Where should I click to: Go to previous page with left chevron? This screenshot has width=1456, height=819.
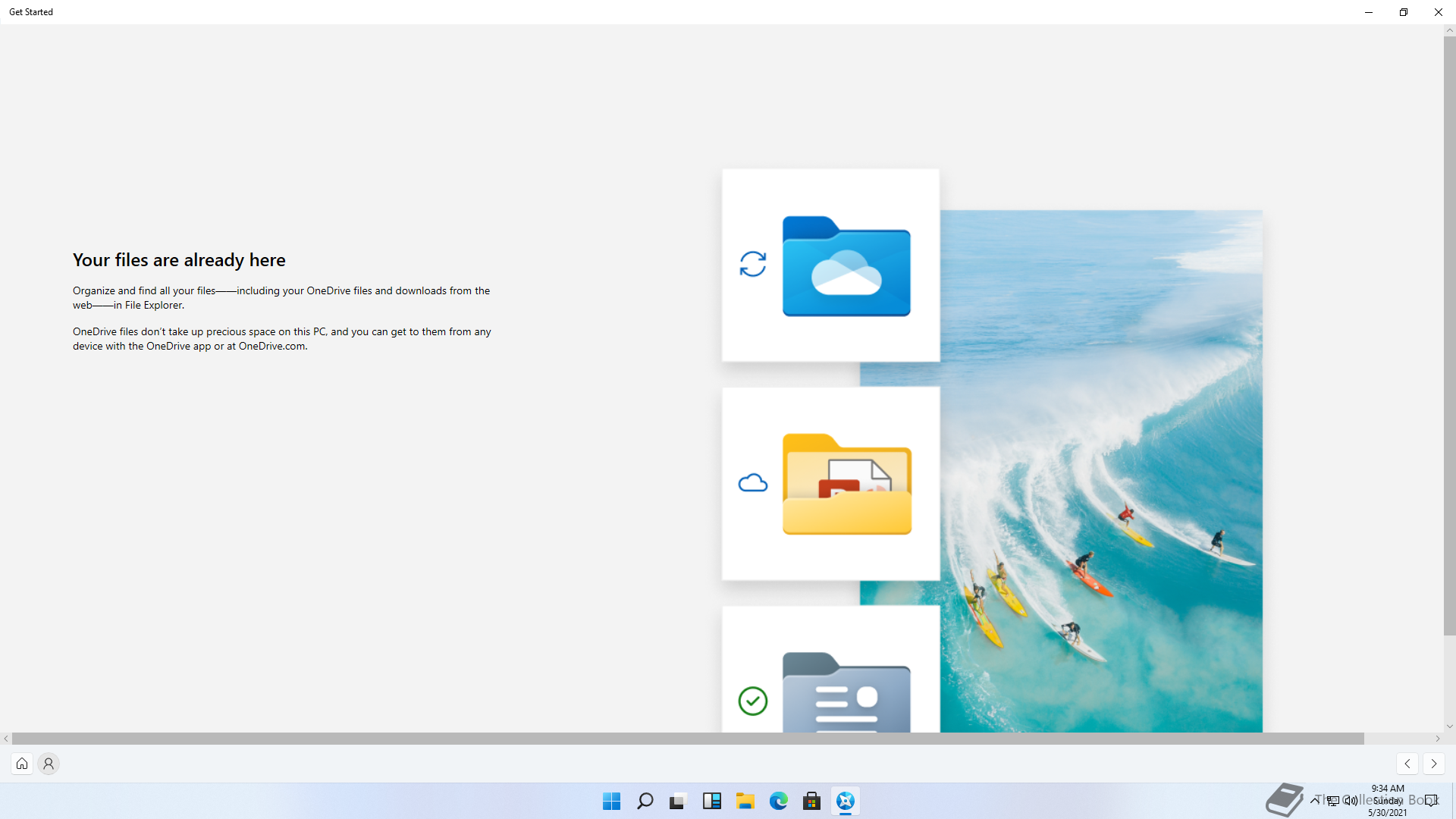(1407, 764)
